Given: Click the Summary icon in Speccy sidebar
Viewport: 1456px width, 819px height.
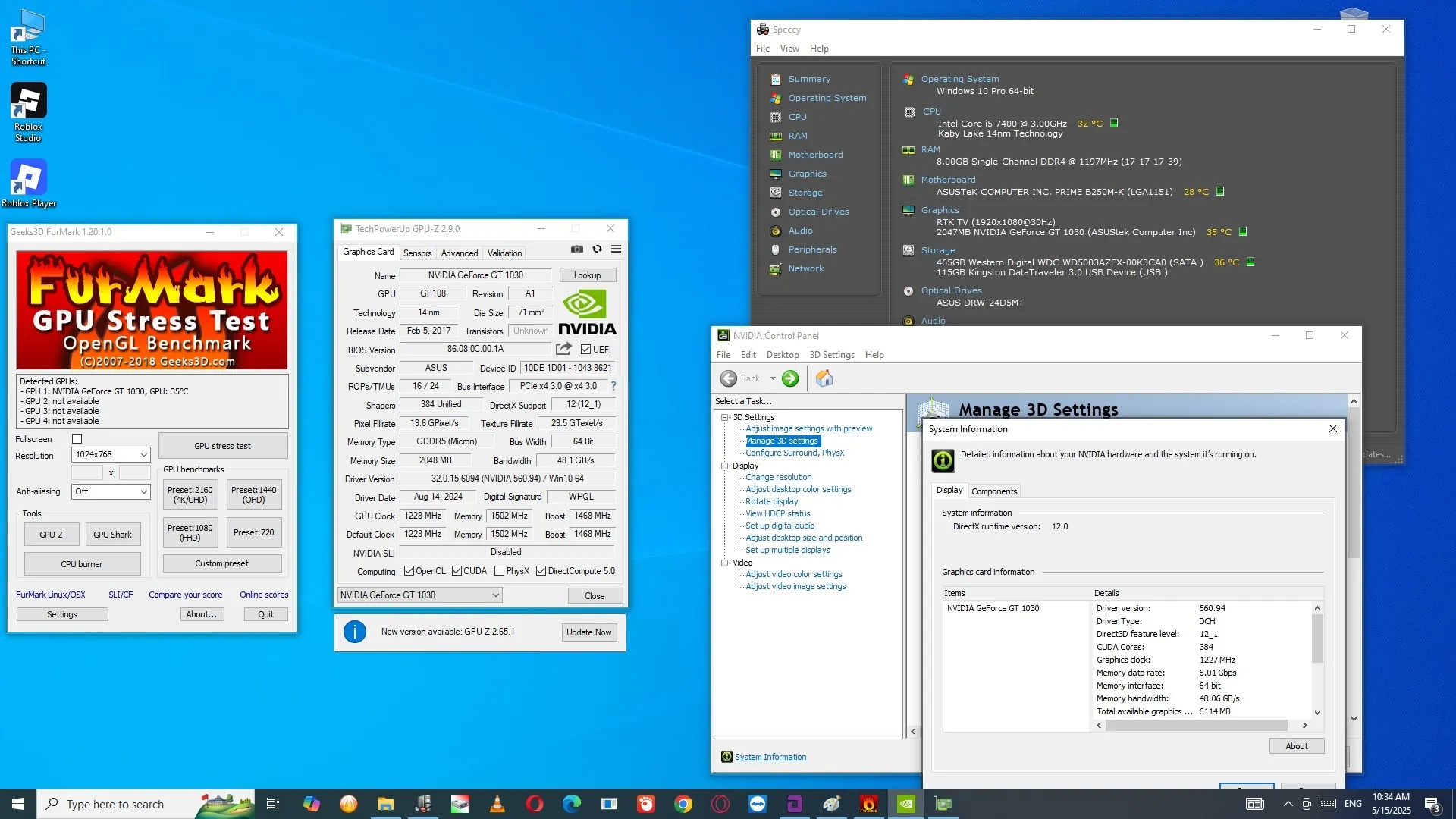Looking at the screenshot, I should (775, 79).
